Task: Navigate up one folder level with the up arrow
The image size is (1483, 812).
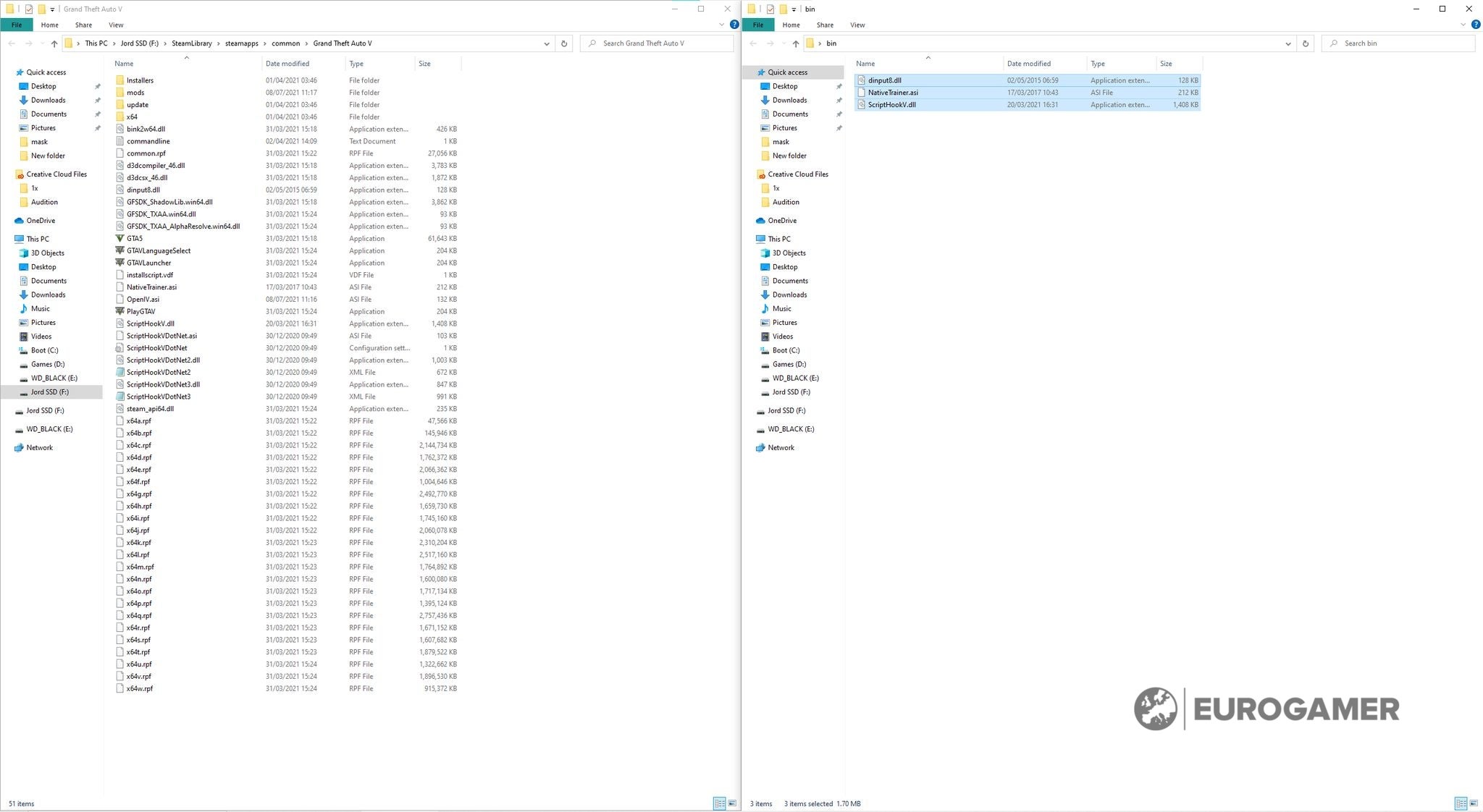Action: [54, 43]
